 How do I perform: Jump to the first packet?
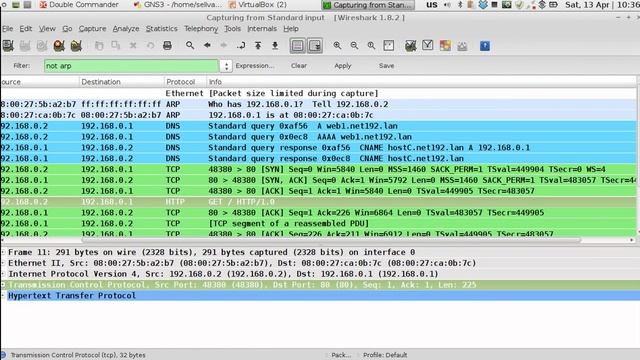click(258, 46)
